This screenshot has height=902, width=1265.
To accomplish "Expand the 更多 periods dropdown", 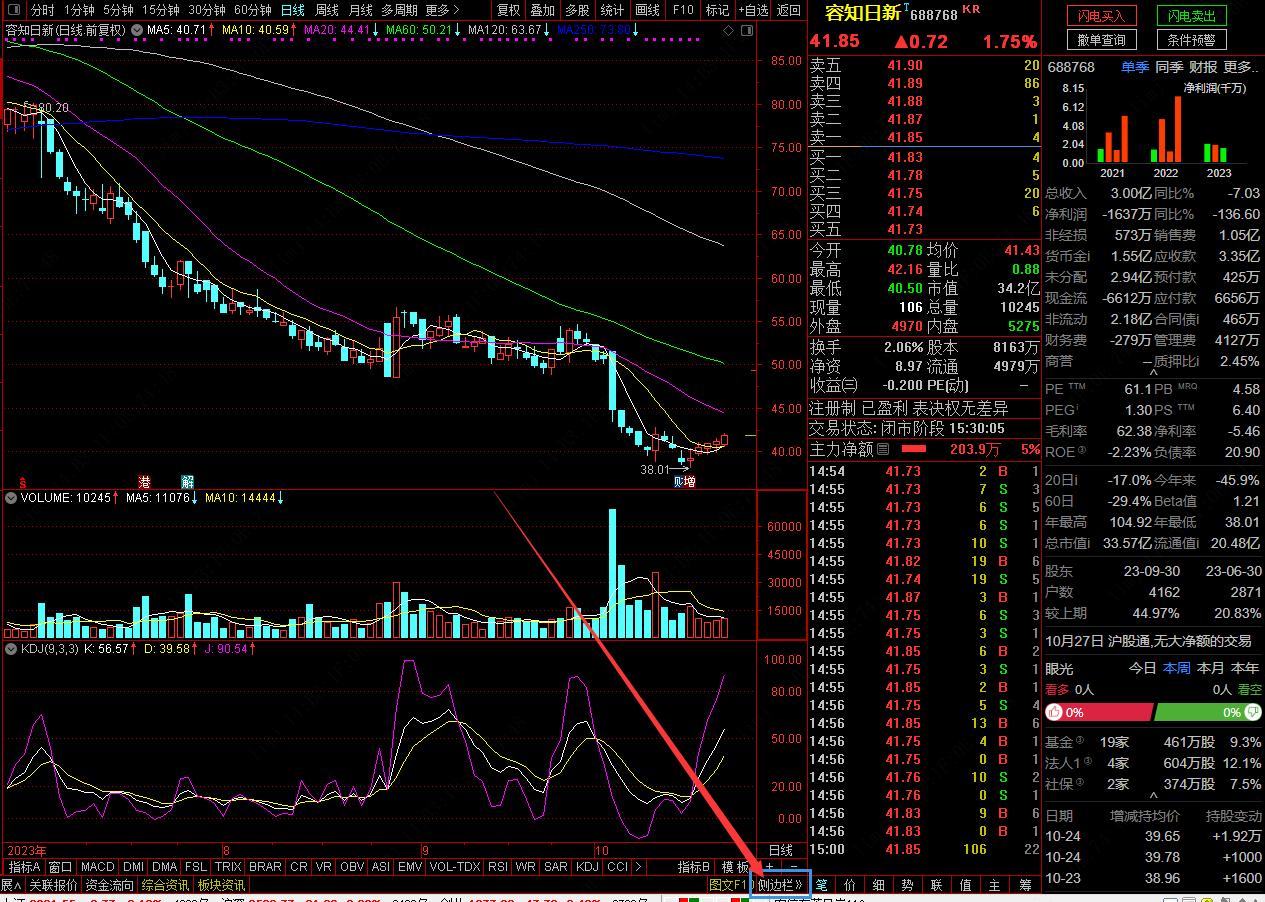I will pos(442,10).
